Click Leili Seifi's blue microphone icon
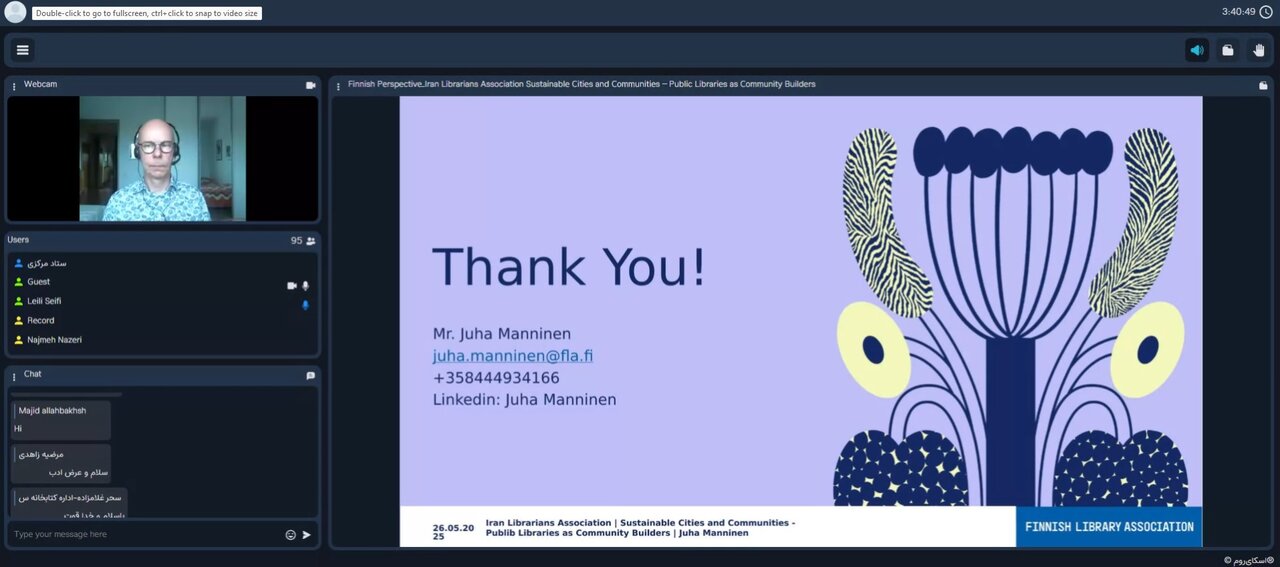This screenshot has width=1280, height=567. (305, 305)
